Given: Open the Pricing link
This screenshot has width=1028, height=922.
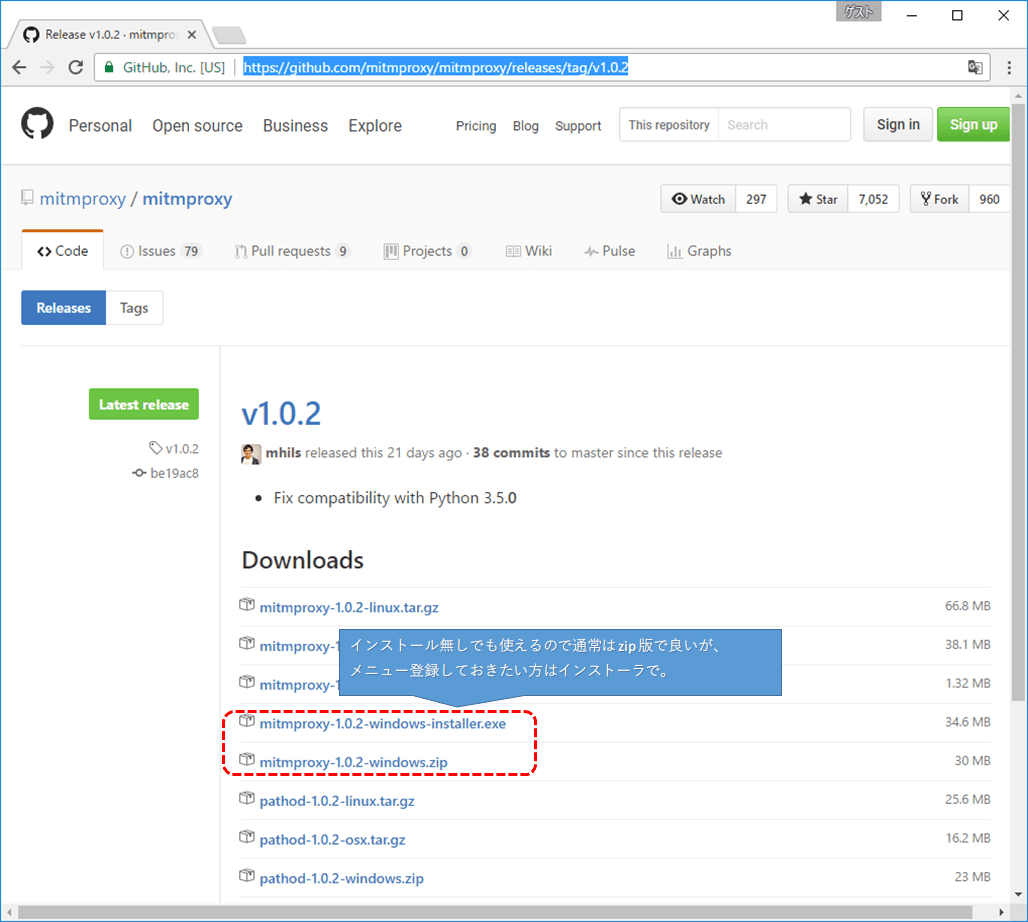Looking at the screenshot, I should click(476, 126).
